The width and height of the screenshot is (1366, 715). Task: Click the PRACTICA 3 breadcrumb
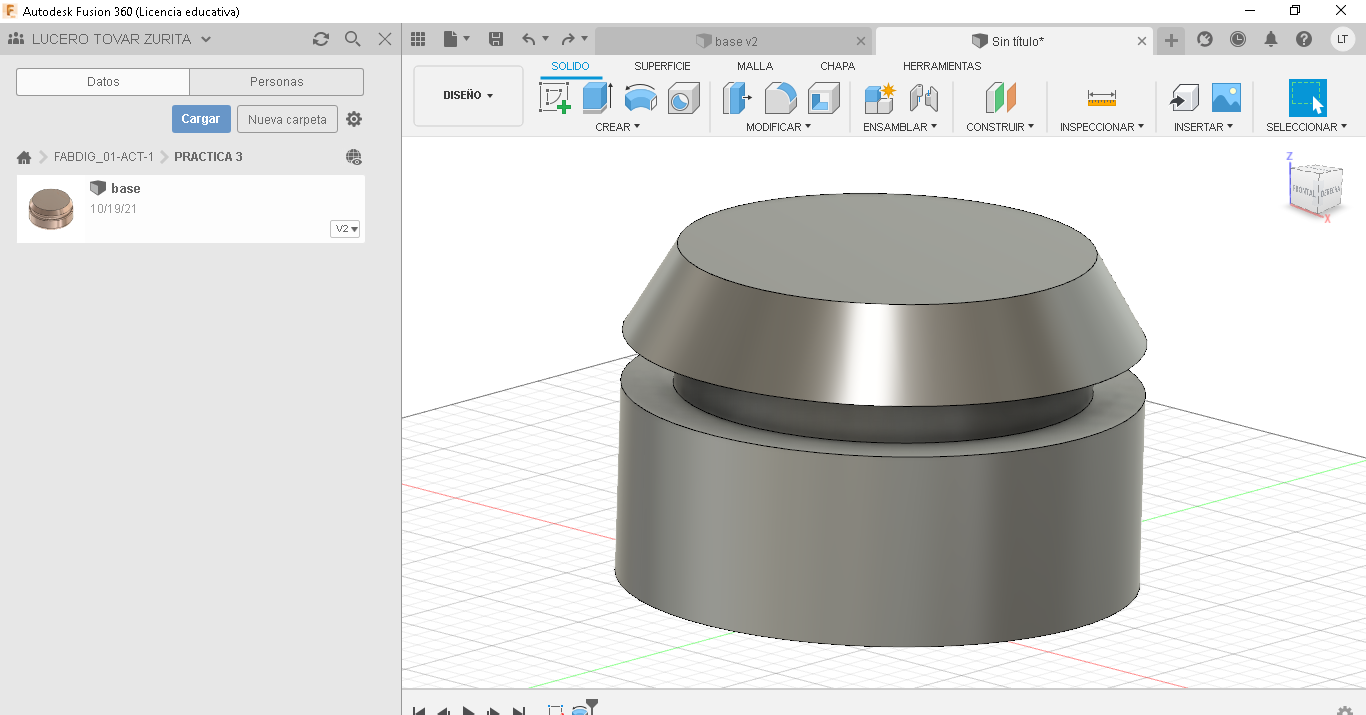click(x=208, y=157)
